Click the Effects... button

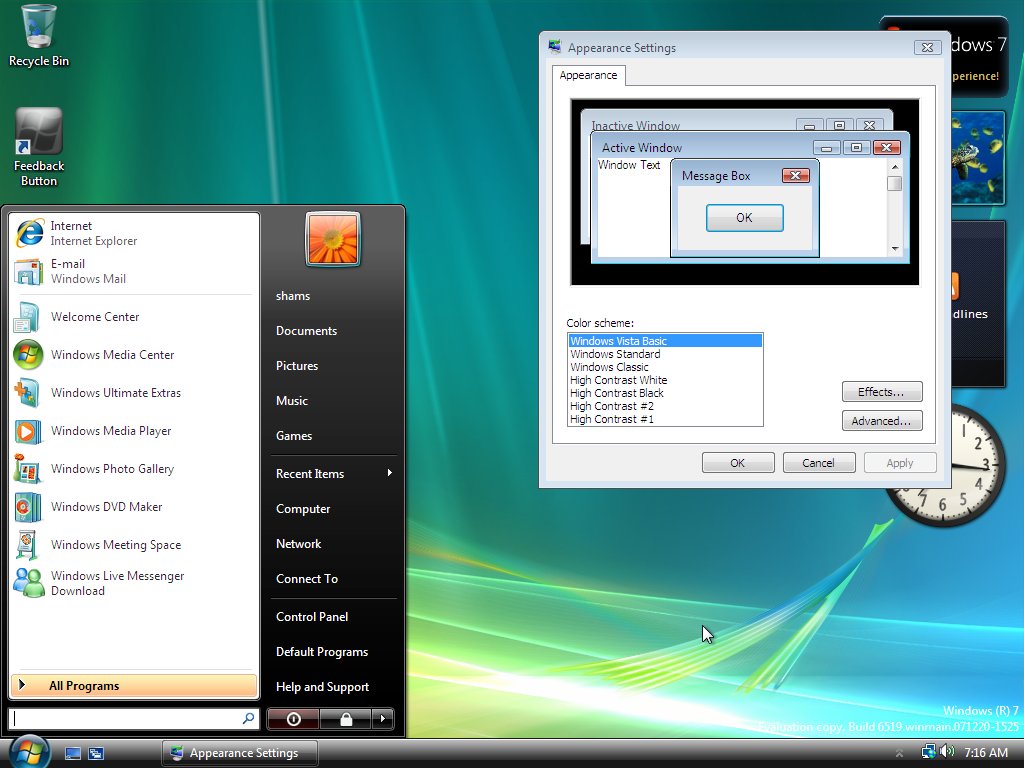coord(881,392)
